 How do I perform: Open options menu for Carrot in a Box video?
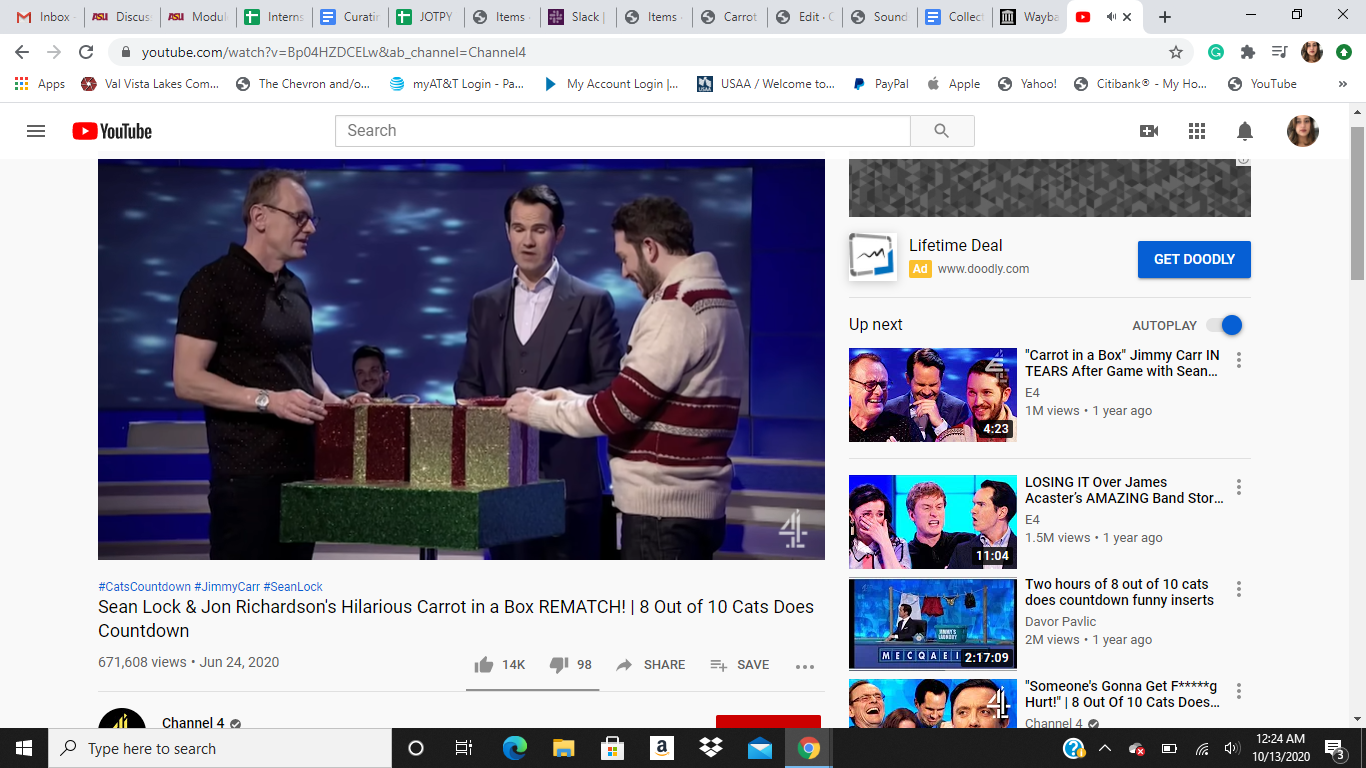(x=1239, y=360)
